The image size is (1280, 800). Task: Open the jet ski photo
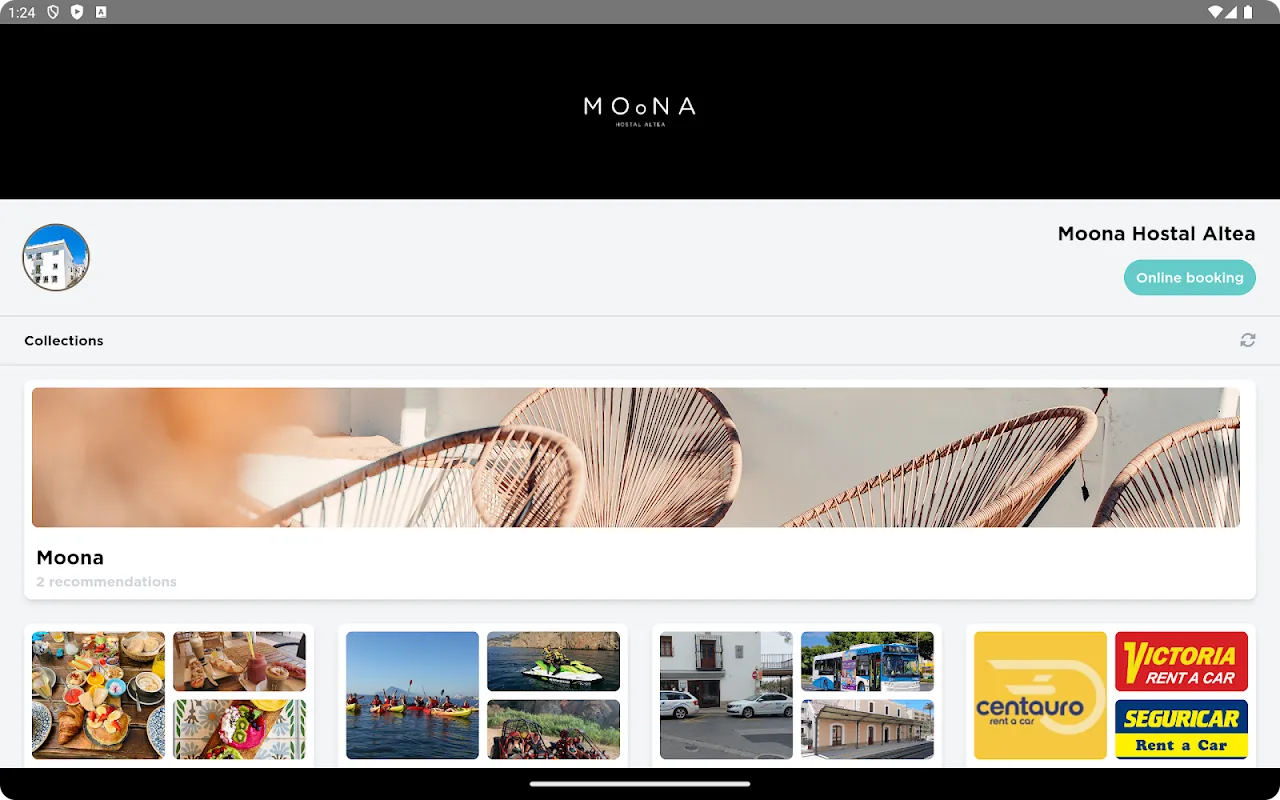pyautogui.click(x=553, y=661)
